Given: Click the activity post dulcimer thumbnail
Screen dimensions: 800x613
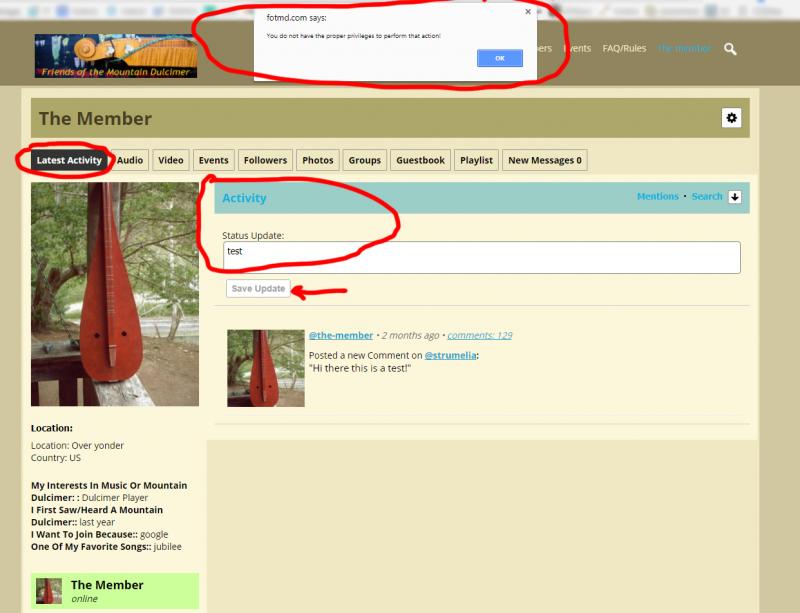Looking at the screenshot, I should pyautogui.click(x=266, y=369).
